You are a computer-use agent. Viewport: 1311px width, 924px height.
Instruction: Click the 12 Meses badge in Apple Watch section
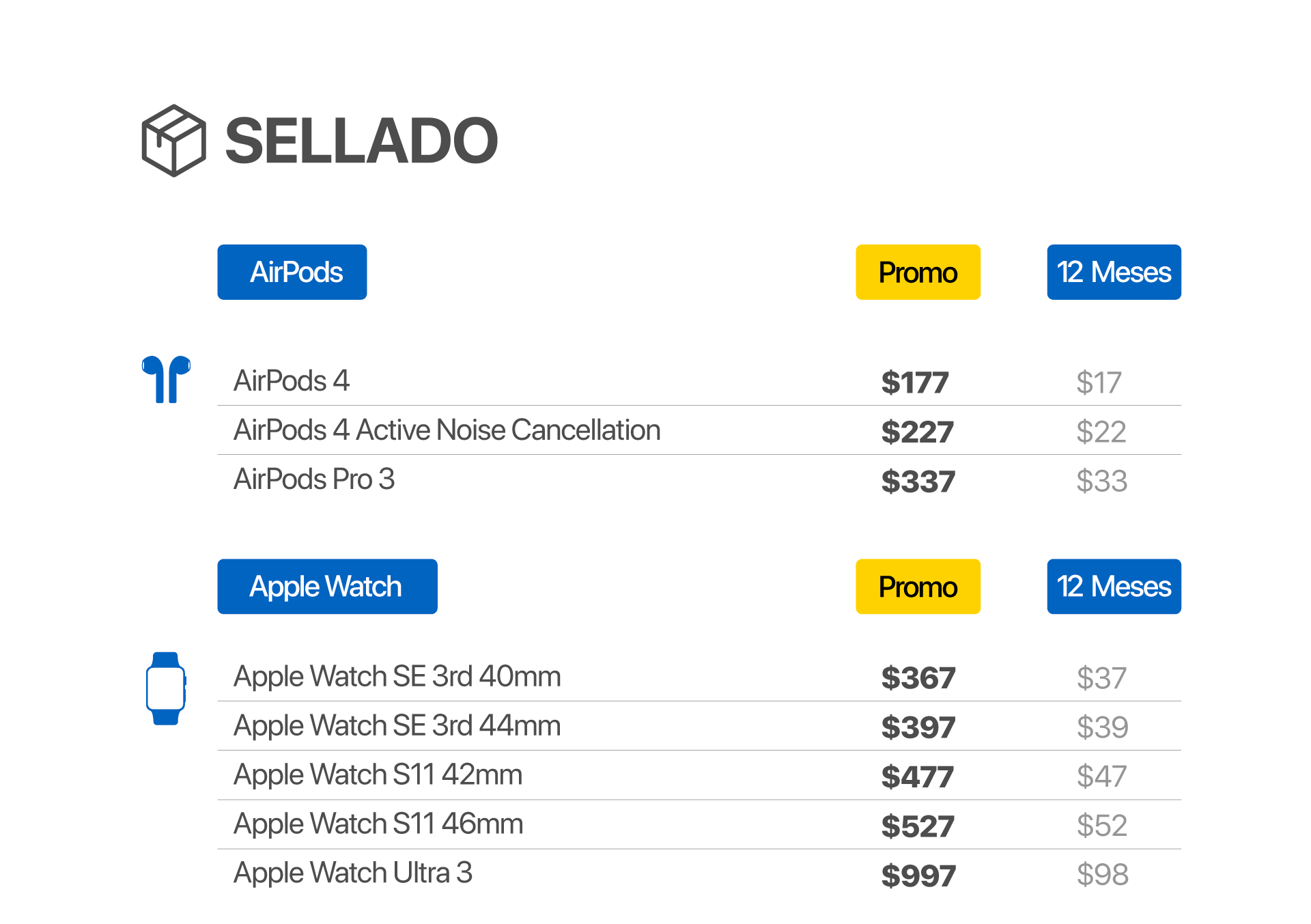pyautogui.click(x=1114, y=587)
